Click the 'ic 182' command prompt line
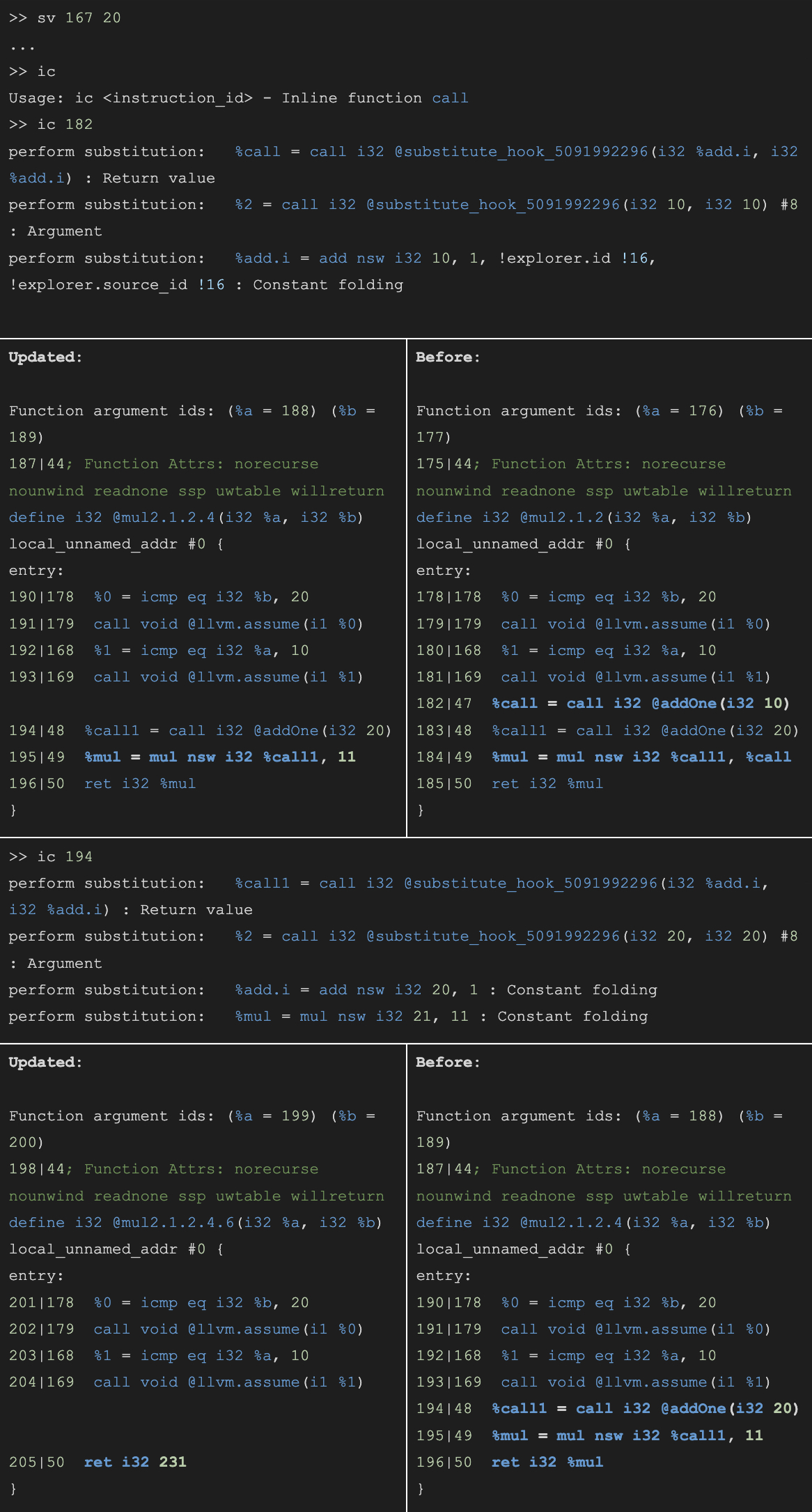The height and width of the screenshot is (1512, 812). (51, 124)
